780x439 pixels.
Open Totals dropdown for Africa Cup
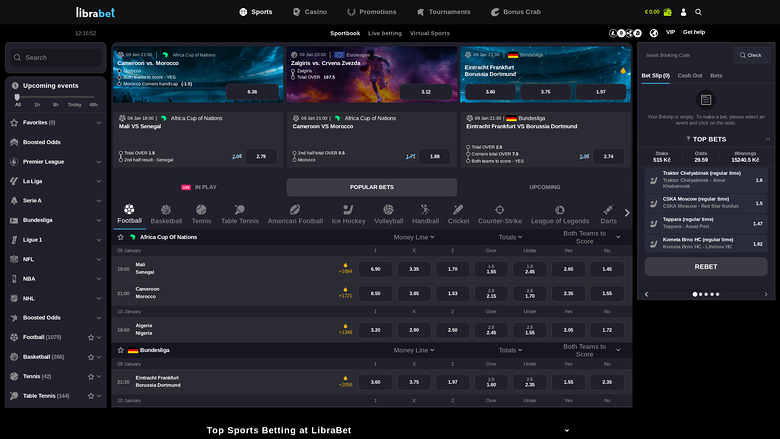click(x=510, y=237)
